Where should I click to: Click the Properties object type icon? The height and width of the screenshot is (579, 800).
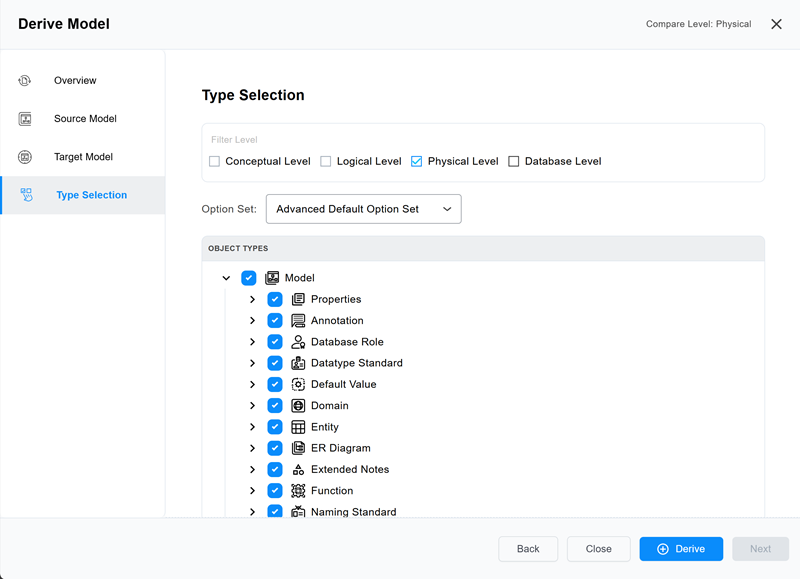[x=298, y=299]
